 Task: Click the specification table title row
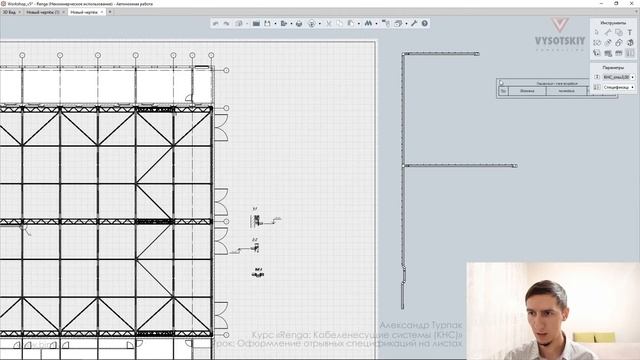point(556,83)
